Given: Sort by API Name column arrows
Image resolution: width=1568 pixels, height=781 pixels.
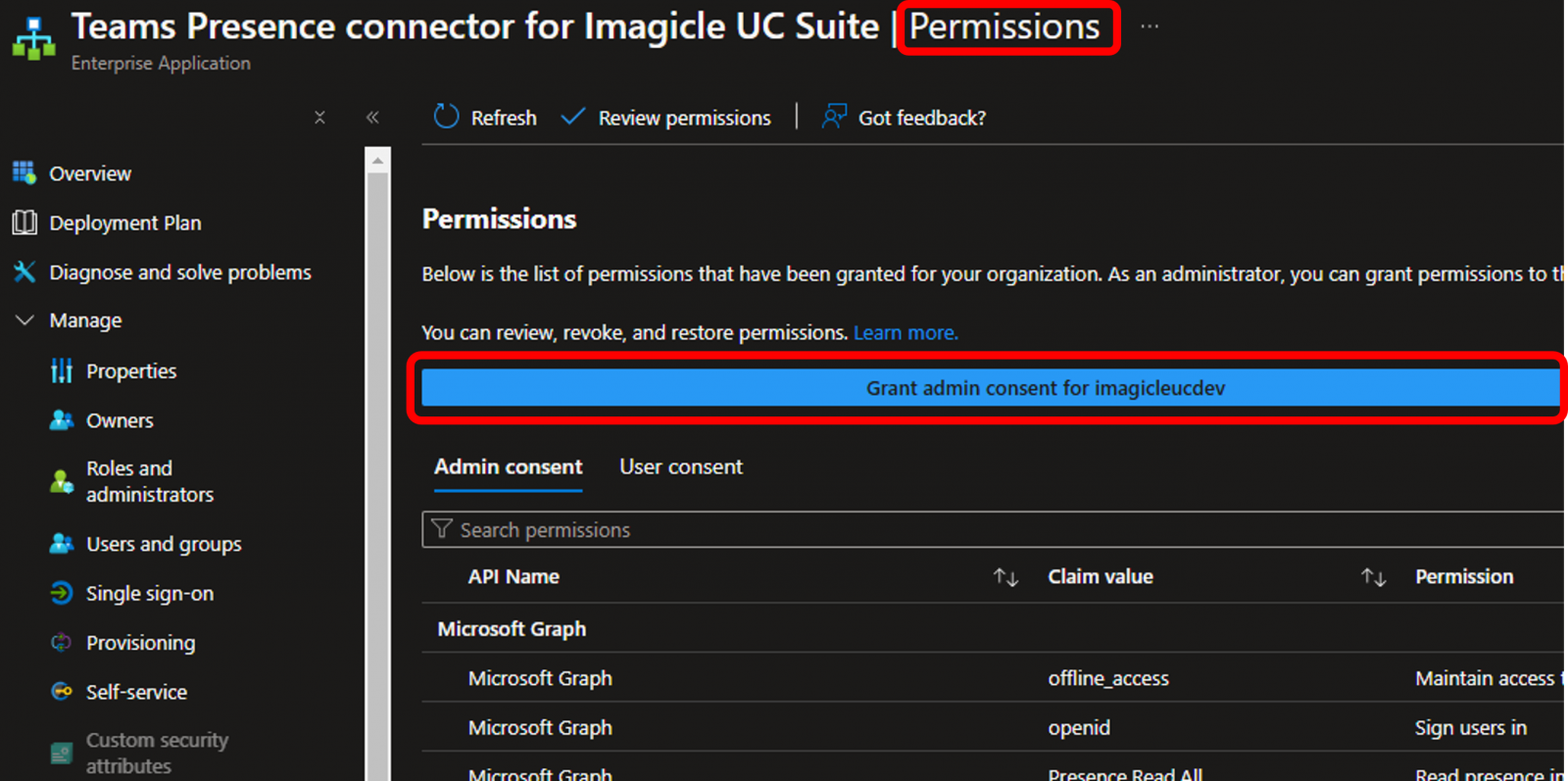Looking at the screenshot, I should point(1005,577).
